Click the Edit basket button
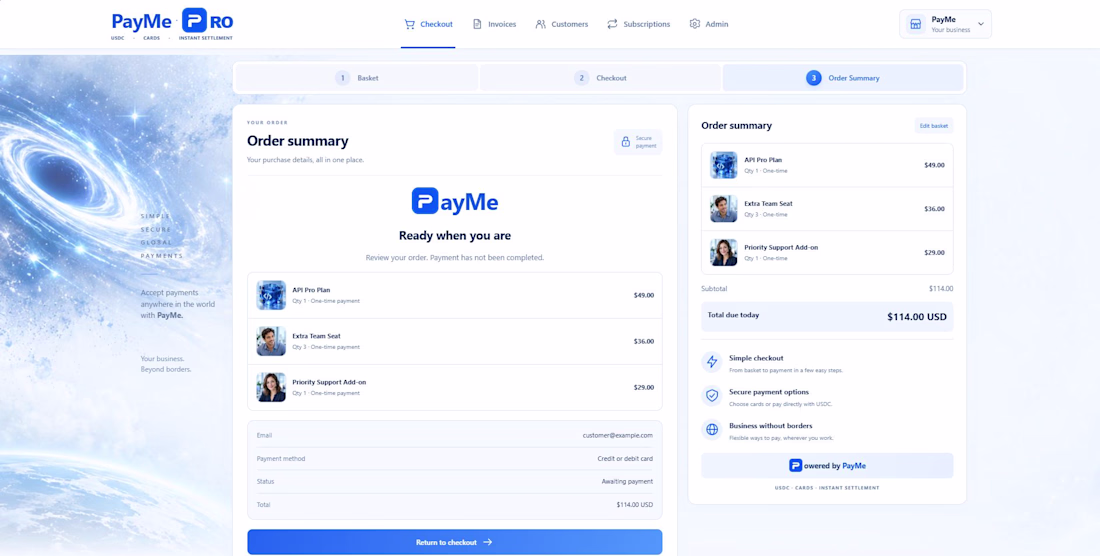This screenshot has height=556, width=1100. 934,126
